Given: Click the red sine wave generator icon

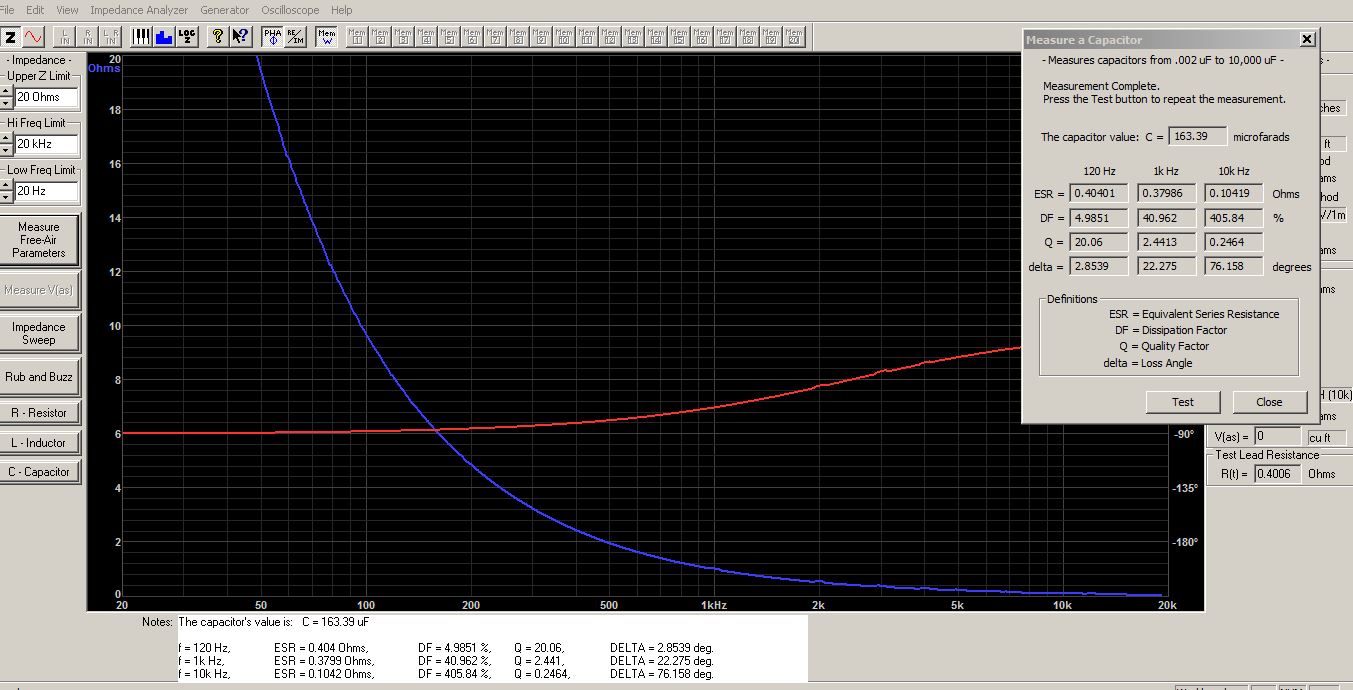Looking at the screenshot, I should 34,37.
